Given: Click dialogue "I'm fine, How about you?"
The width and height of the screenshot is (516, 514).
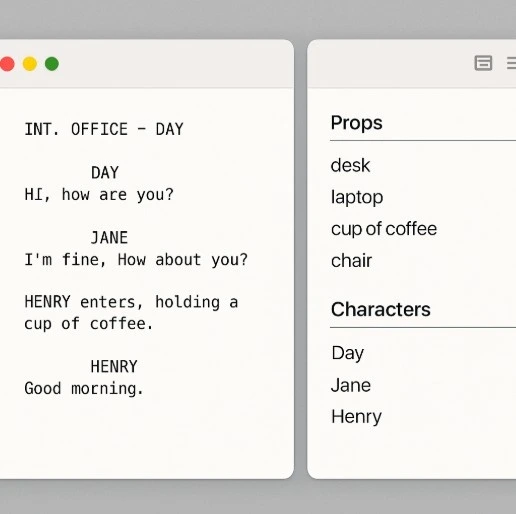Looking at the screenshot, I should [136, 260].
